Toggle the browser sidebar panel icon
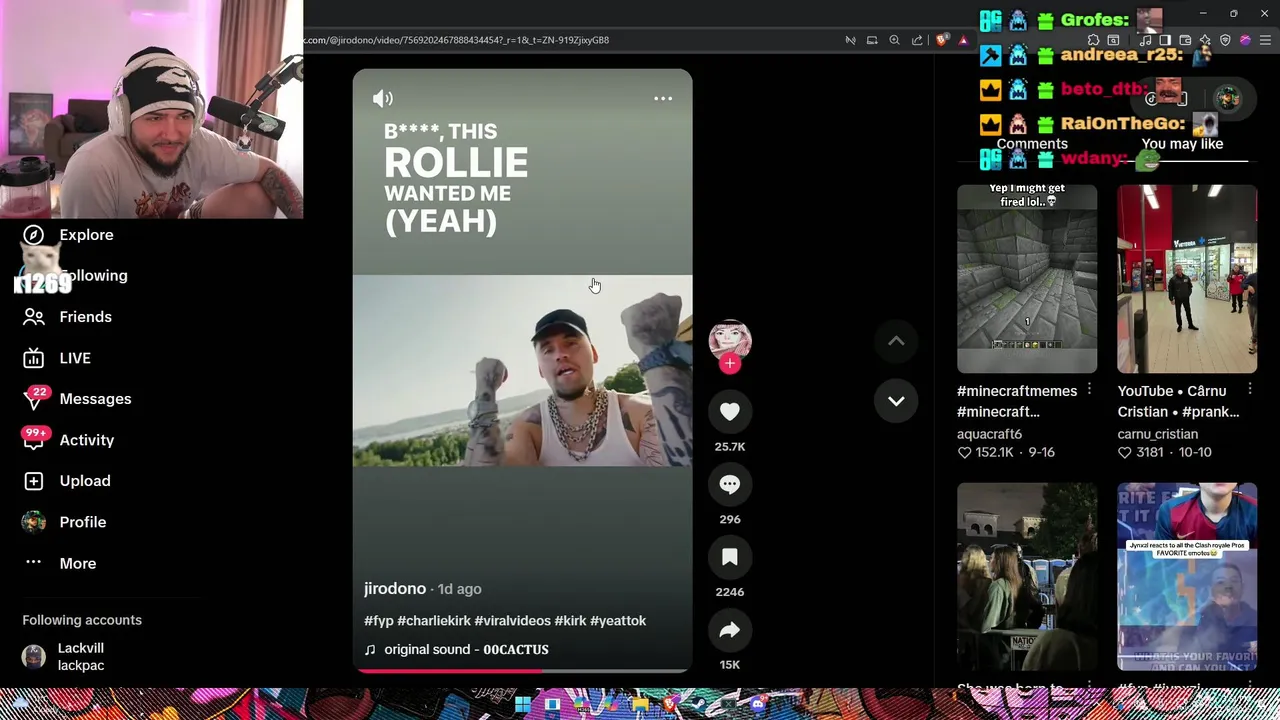The image size is (1280, 720). click(1165, 40)
